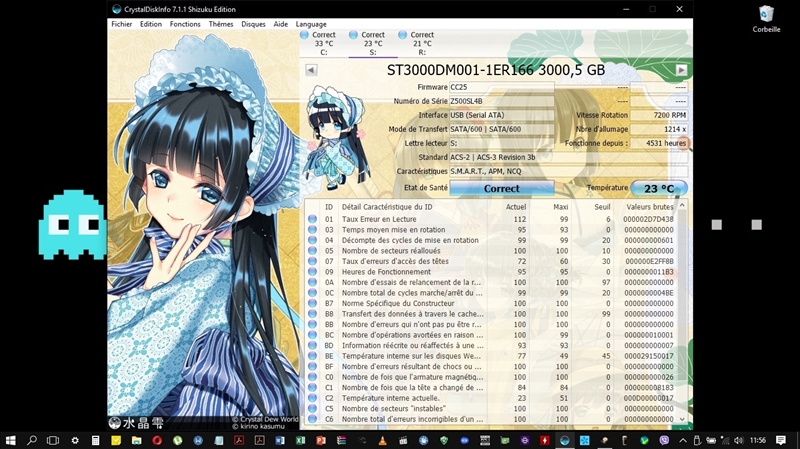The height and width of the screenshot is (449, 800).
Task: Click the active CrystalDiskInfo taskbar icon
Action: click(x=564, y=440)
